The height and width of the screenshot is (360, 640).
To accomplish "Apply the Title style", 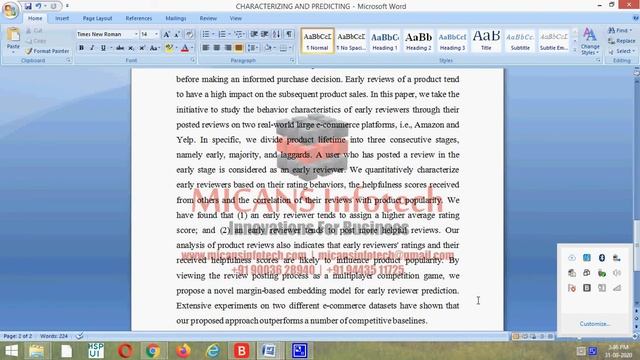I will click(x=486, y=40).
